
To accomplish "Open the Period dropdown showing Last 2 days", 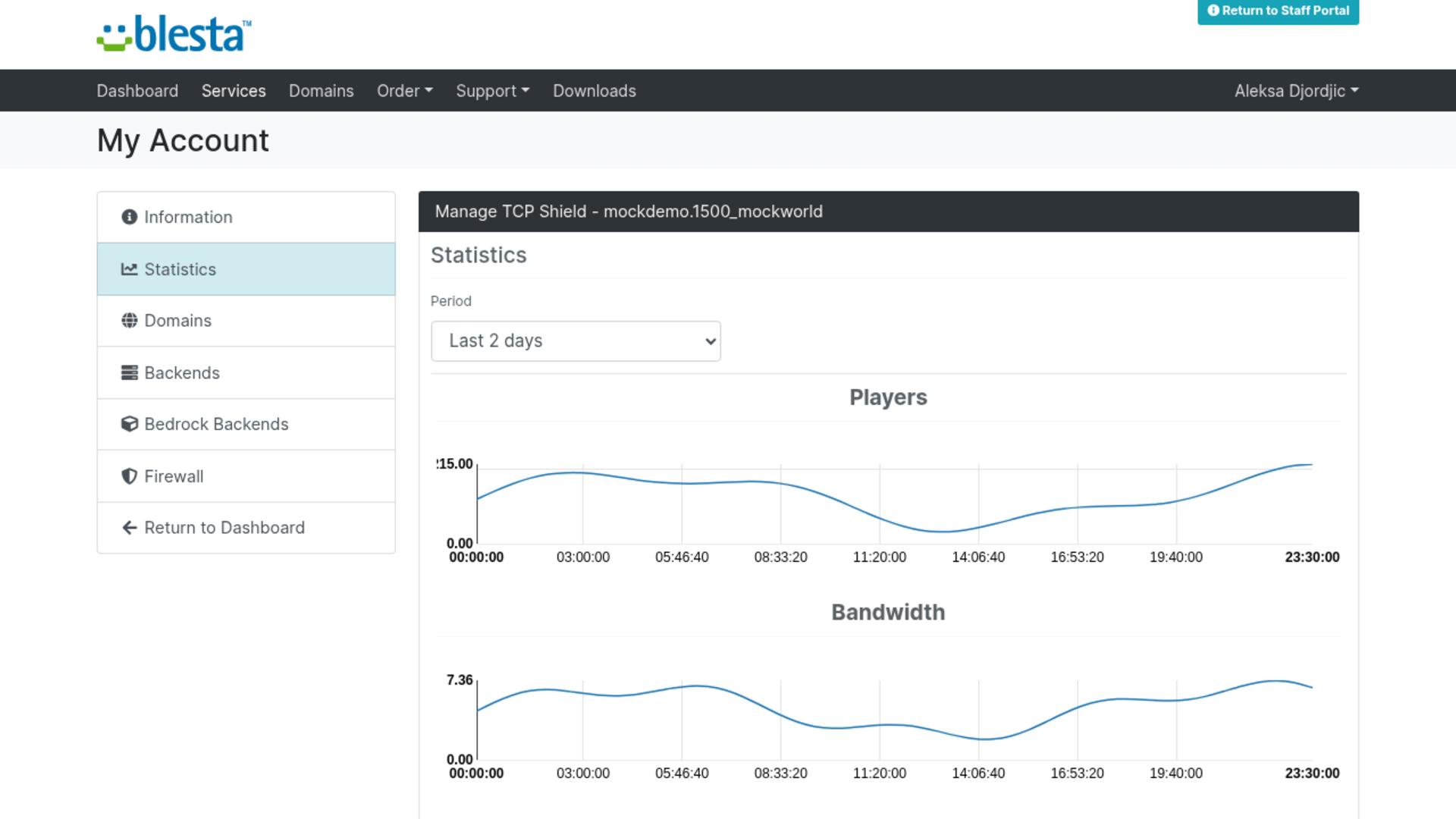I will [576, 341].
